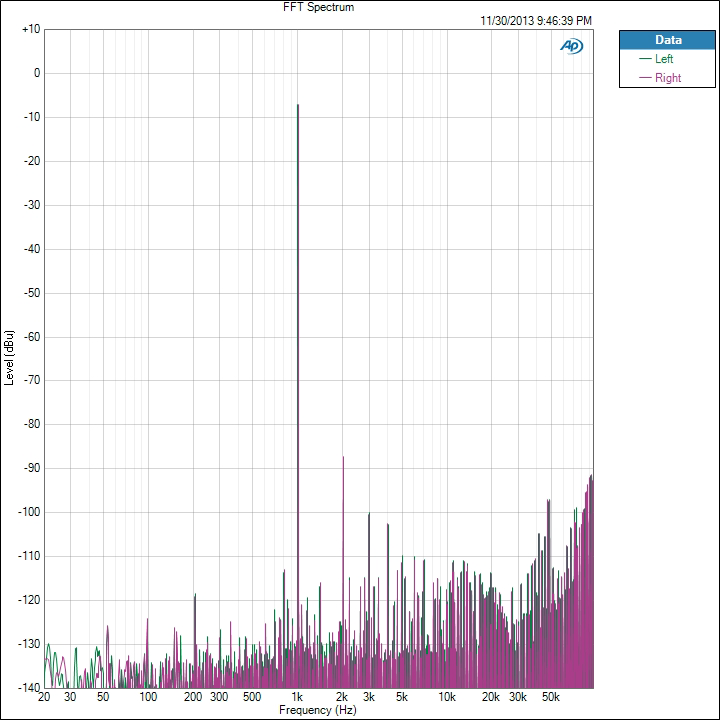Click the +10 label on the level axis
The image size is (720, 720).
pyautogui.click(x=30, y=29)
